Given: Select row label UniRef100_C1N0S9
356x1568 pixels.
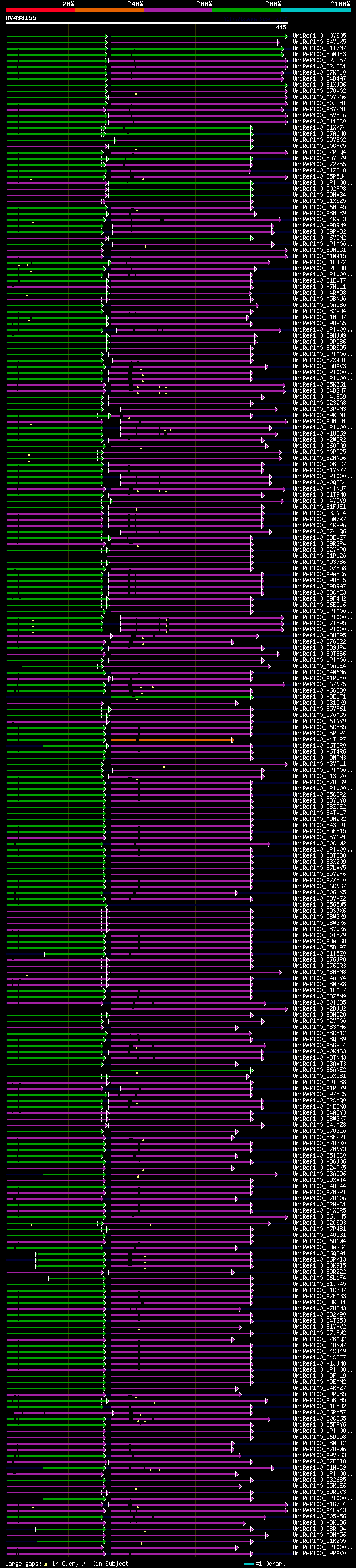Looking at the screenshot, I should click(x=319, y=1467).
